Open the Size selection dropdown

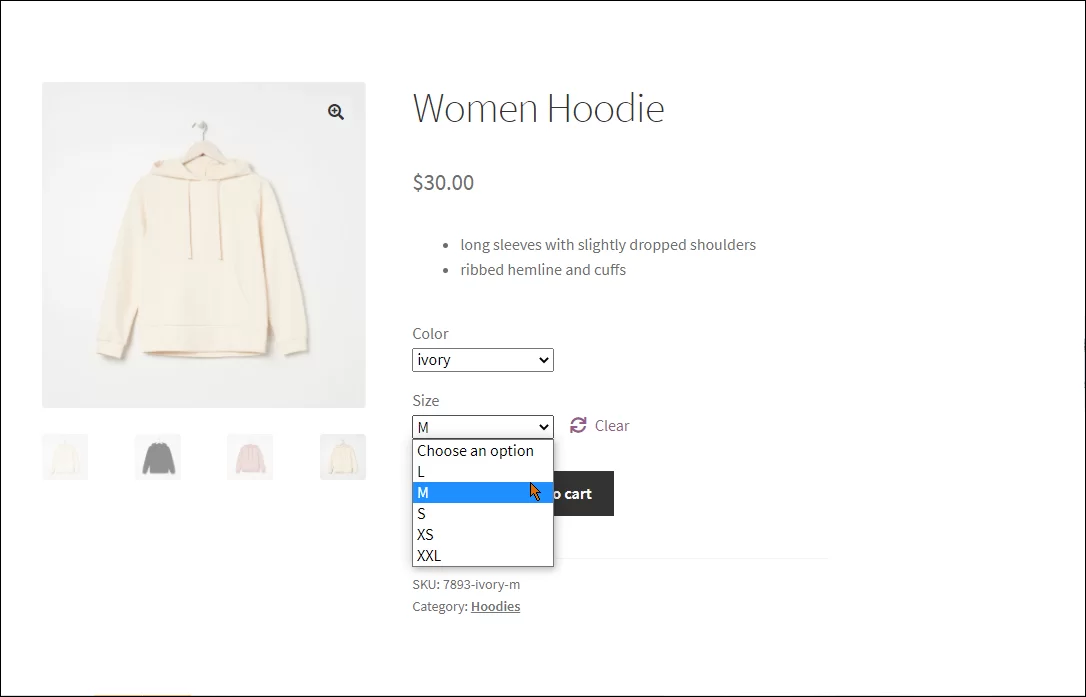pyautogui.click(x=483, y=427)
